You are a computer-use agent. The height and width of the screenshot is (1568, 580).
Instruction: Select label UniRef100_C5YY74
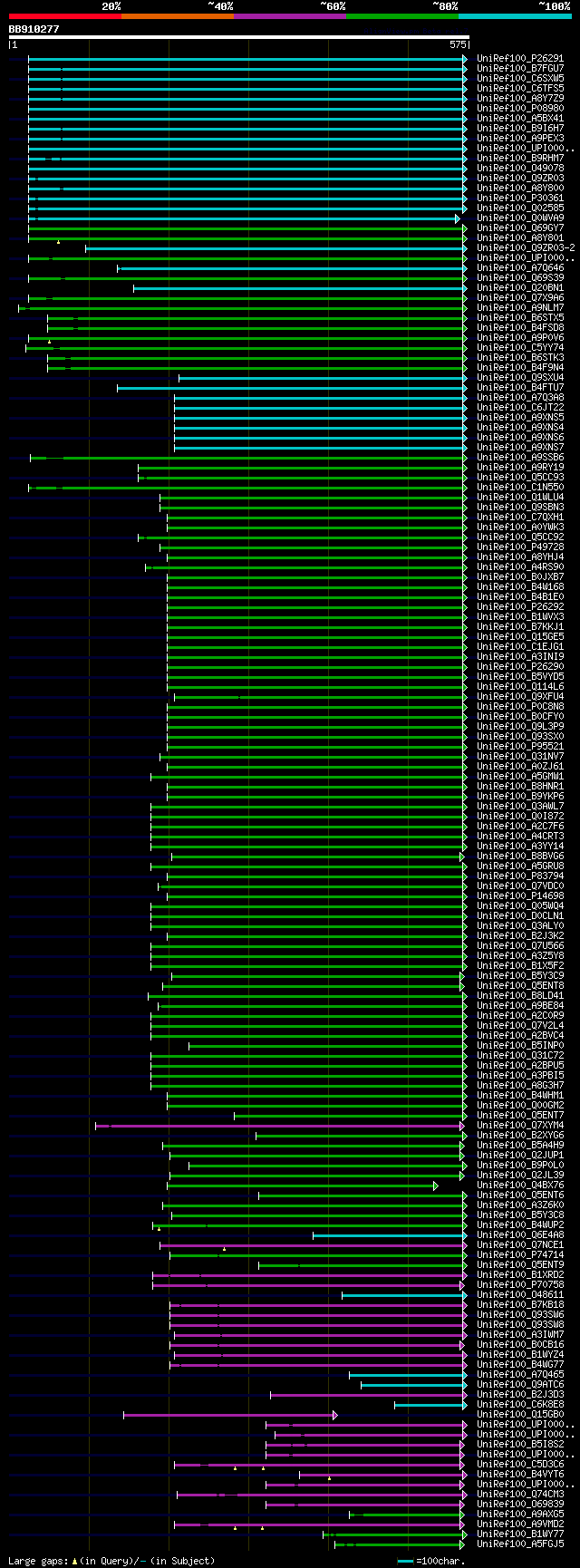pos(520,348)
